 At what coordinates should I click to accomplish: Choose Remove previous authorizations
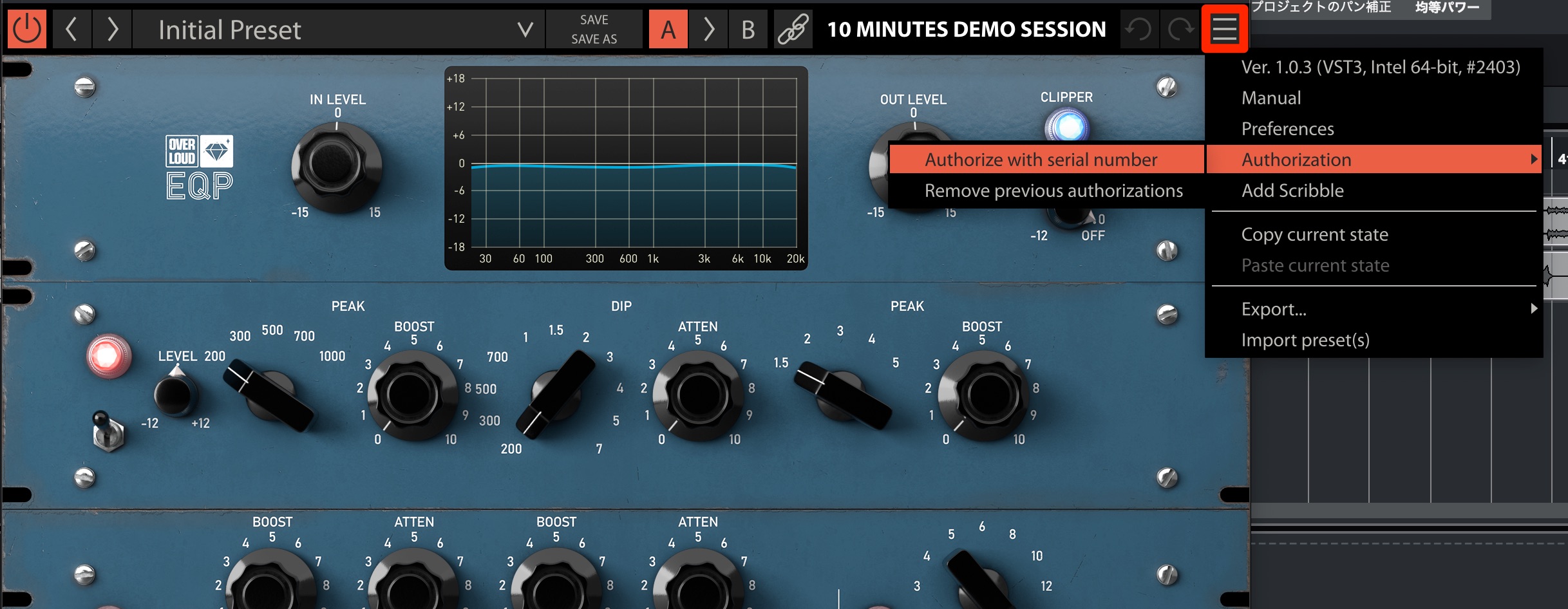pyautogui.click(x=1046, y=191)
